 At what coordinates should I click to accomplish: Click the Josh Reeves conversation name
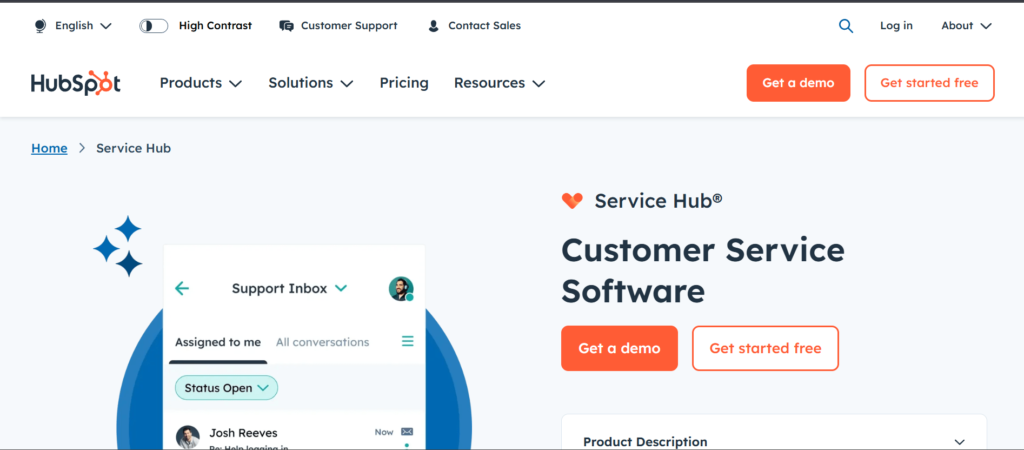243,433
